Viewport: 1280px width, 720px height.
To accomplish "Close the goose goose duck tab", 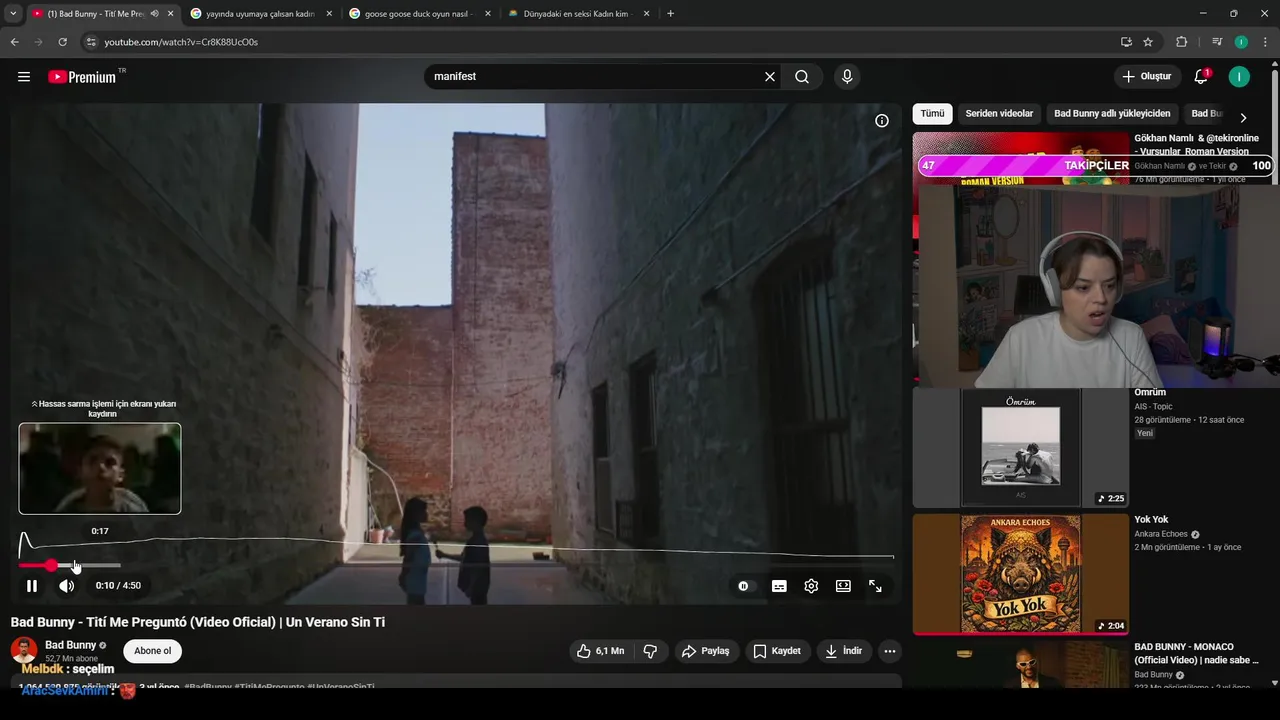I will [x=488, y=14].
